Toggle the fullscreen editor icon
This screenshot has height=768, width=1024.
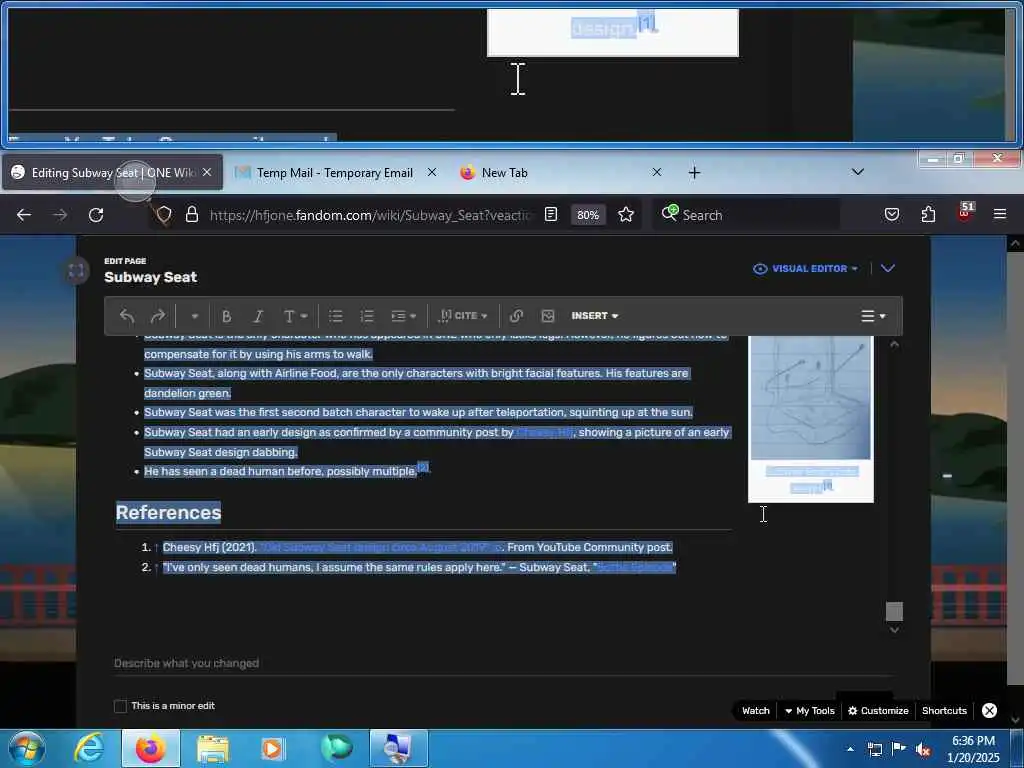coord(76,270)
